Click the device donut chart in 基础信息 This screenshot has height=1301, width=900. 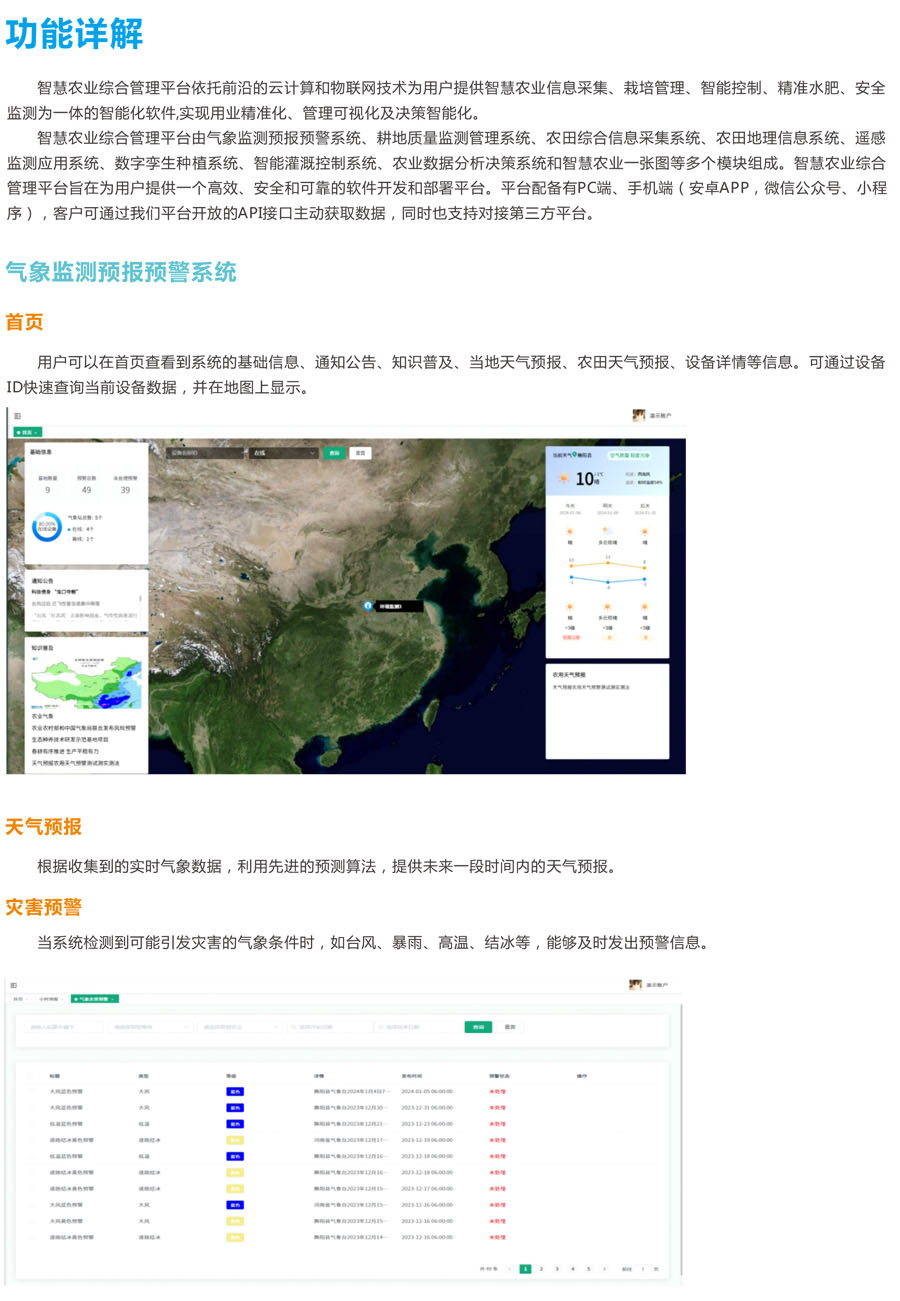[x=46, y=529]
